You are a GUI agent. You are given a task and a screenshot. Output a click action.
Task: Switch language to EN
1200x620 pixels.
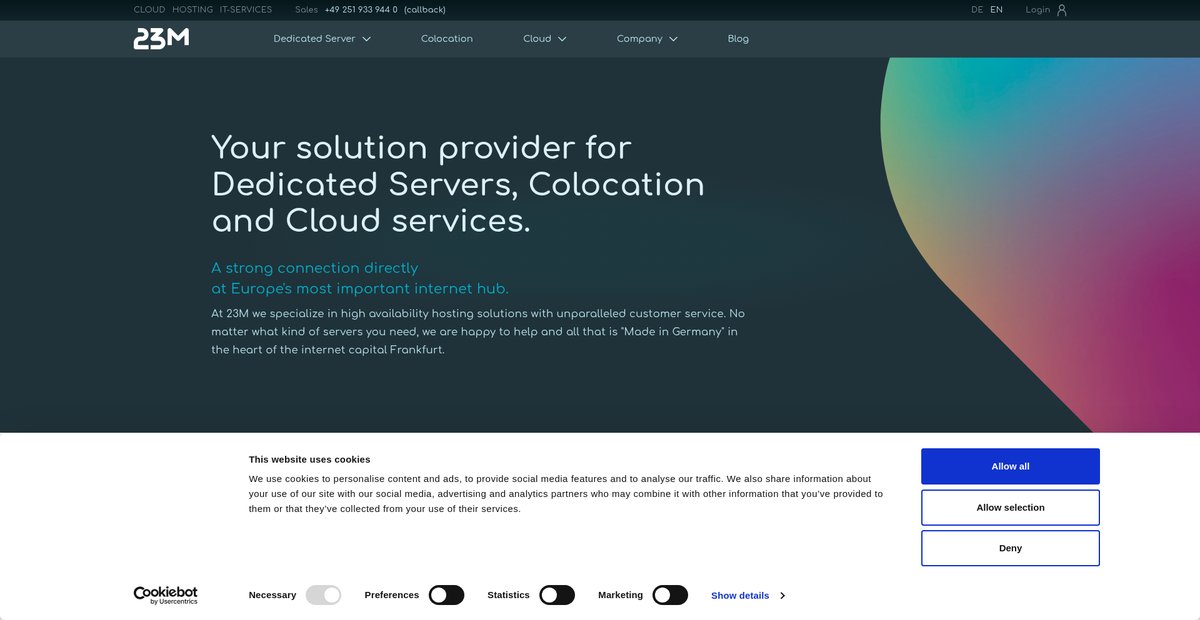[x=997, y=10]
